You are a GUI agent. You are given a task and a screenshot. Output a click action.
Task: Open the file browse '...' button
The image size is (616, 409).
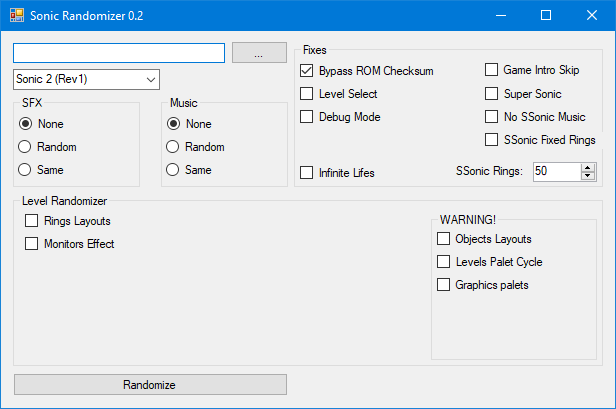click(258, 53)
